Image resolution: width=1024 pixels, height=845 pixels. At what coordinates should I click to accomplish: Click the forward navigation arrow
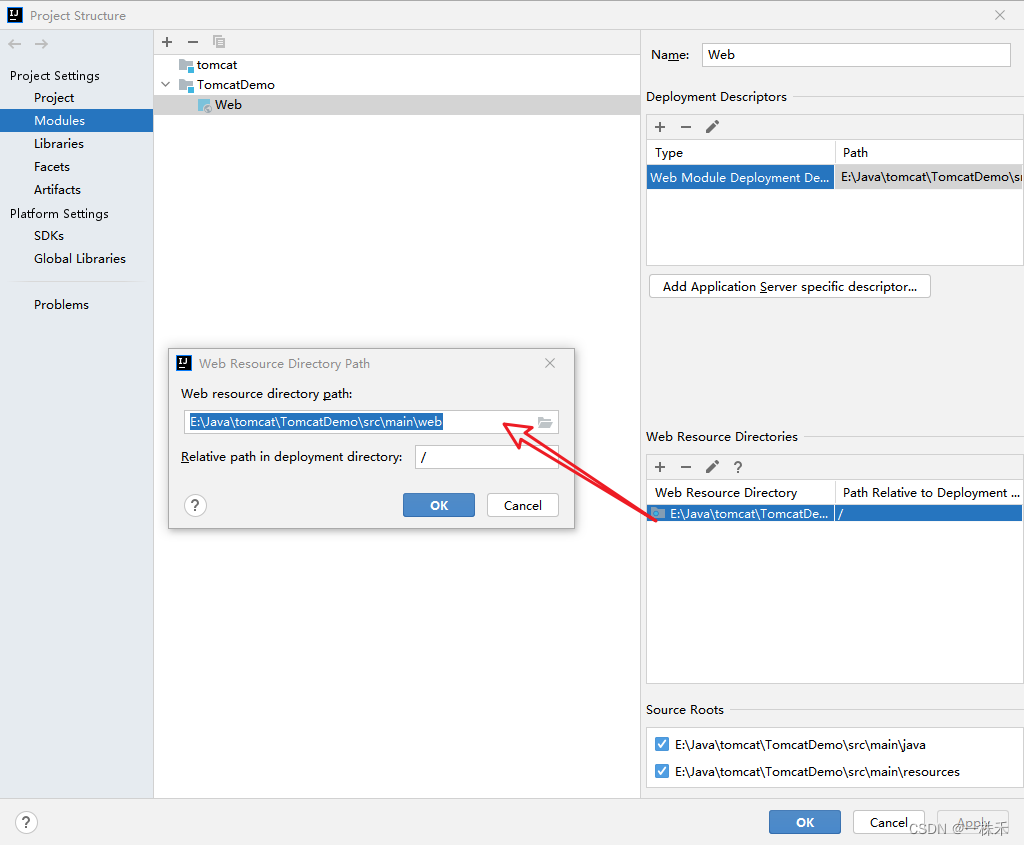pyautogui.click(x=41, y=44)
